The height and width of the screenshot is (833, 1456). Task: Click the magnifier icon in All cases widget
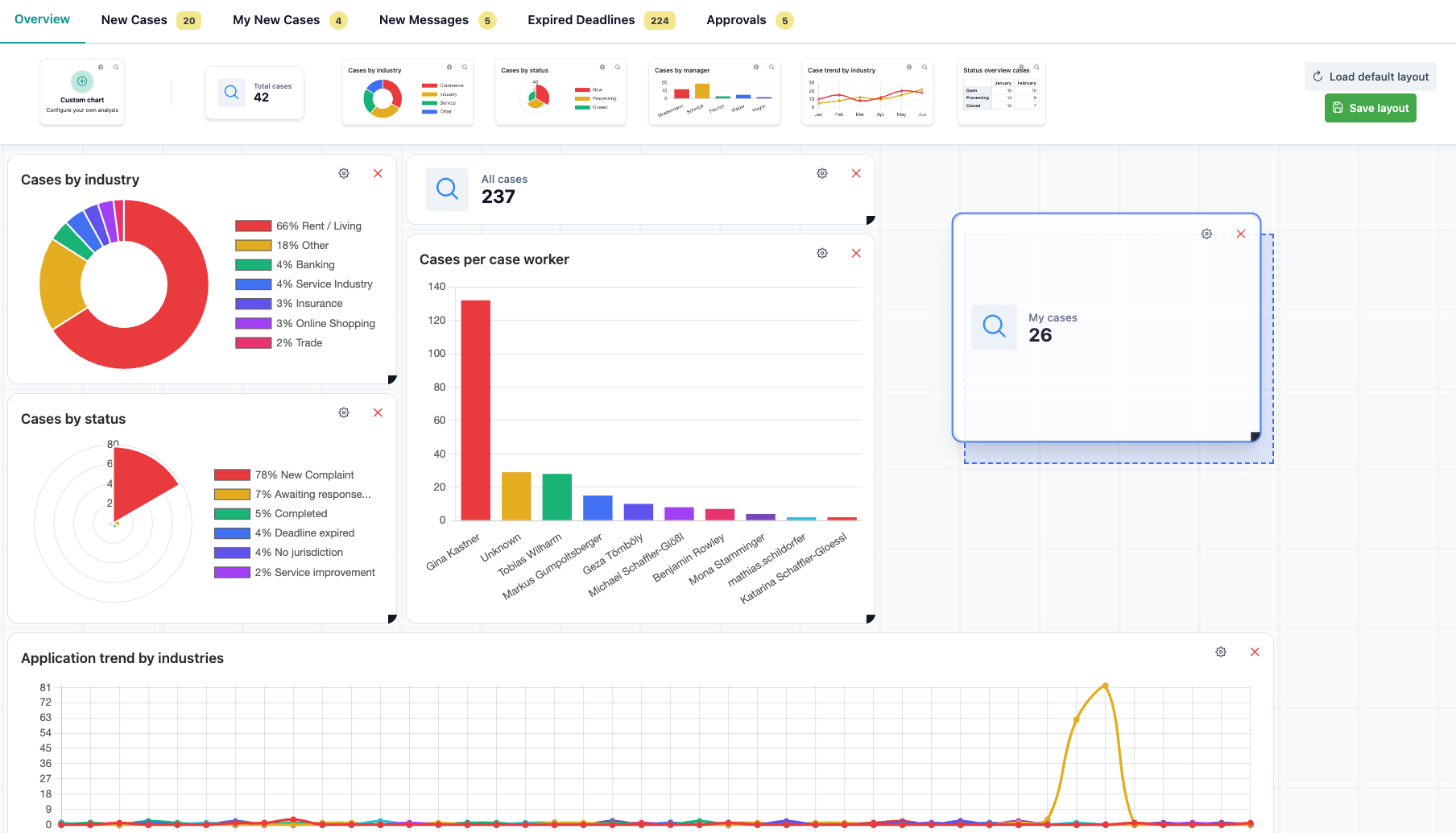coord(447,189)
